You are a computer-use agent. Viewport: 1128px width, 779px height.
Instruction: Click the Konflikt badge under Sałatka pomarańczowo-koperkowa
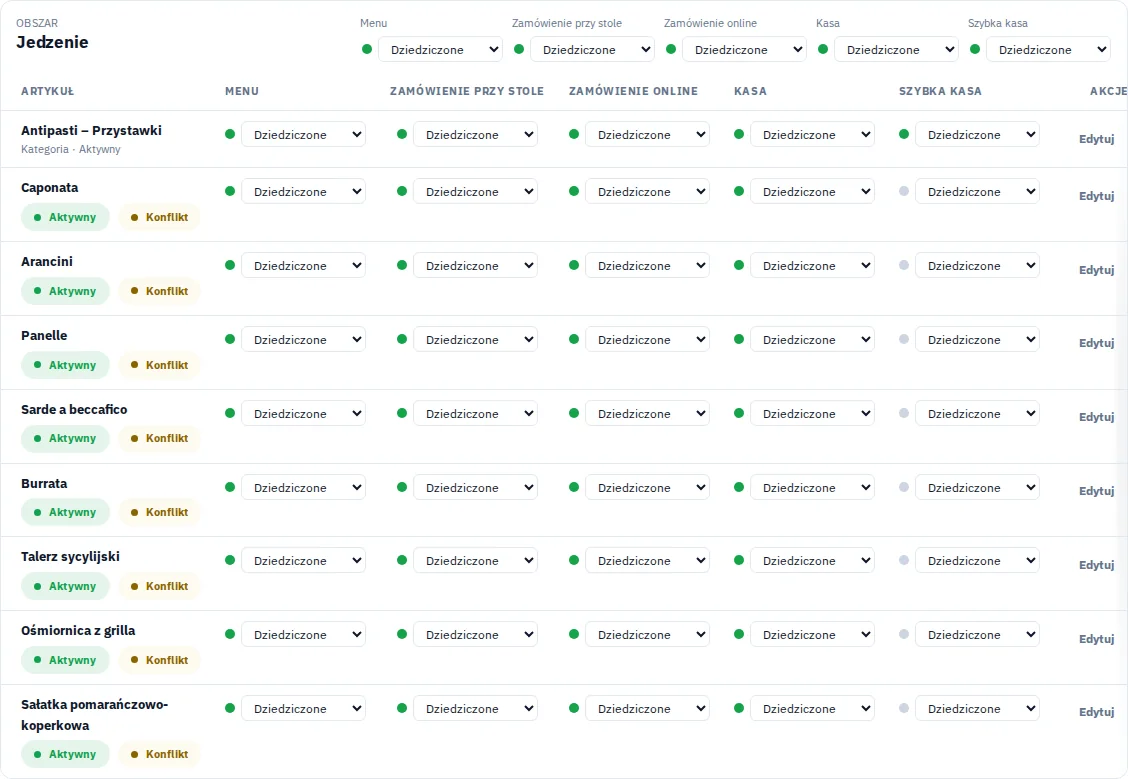[x=160, y=754]
